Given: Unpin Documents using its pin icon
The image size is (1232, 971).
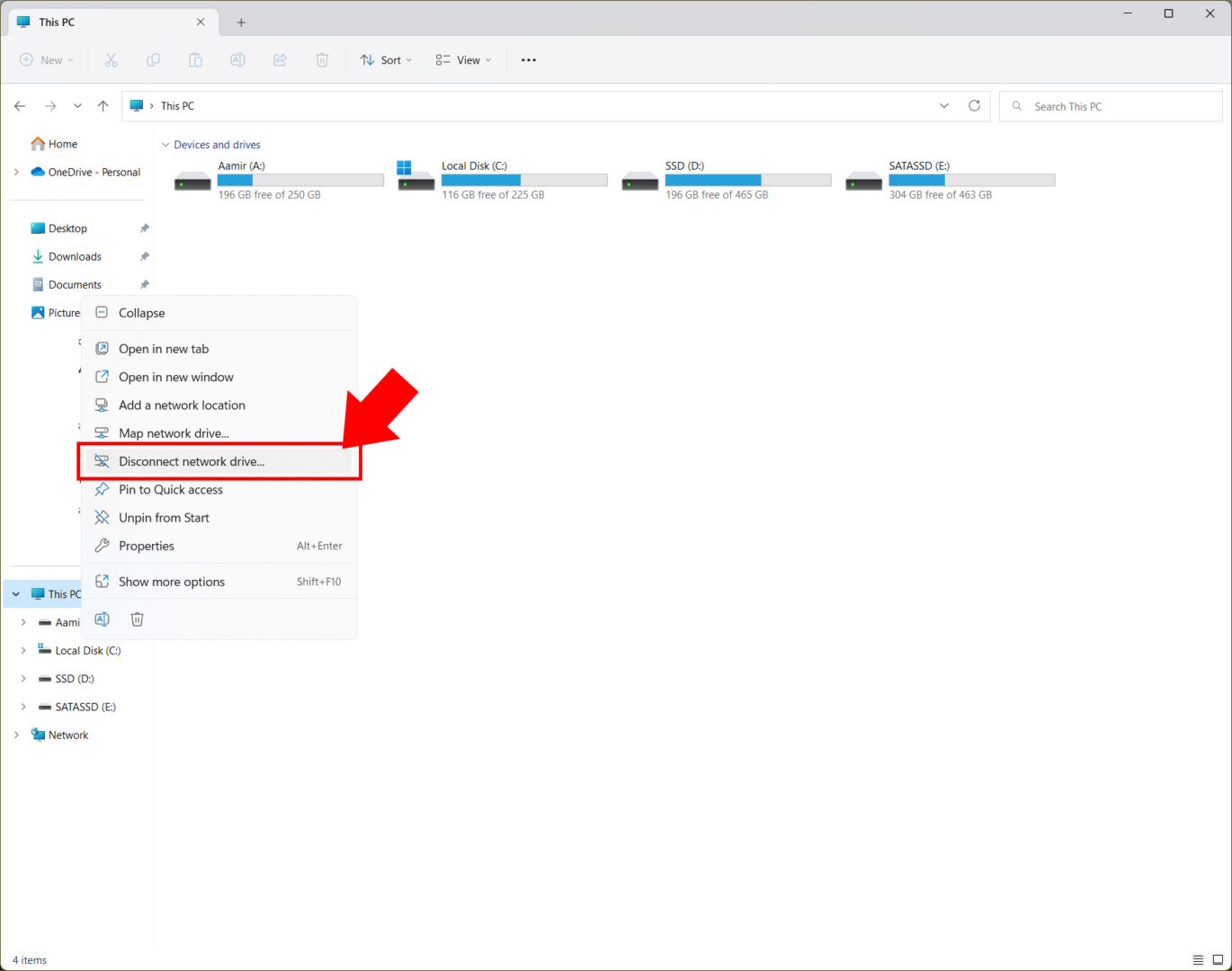Looking at the screenshot, I should (x=145, y=284).
